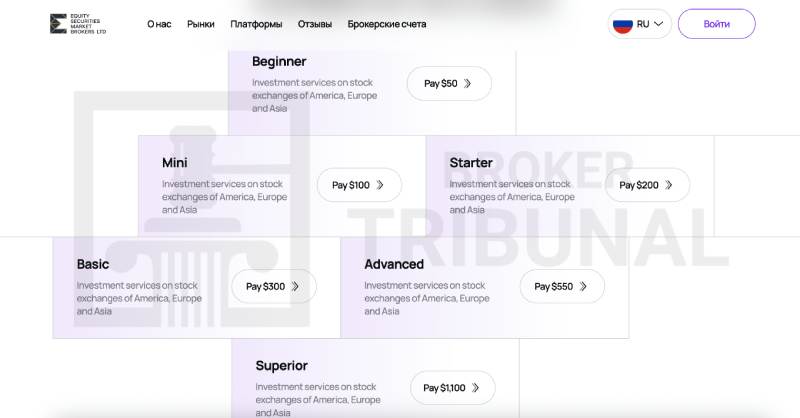This screenshot has width=800, height=418.
Task: Click the Pay $50 button
Action: pyautogui.click(x=449, y=84)
